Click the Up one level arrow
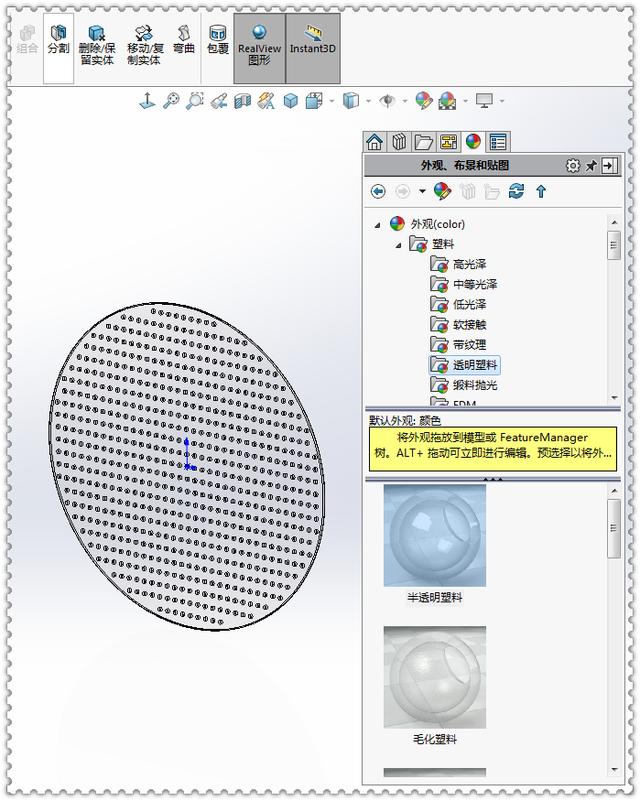The height and width of the screenshot is (801, 640). click(541, 192)
